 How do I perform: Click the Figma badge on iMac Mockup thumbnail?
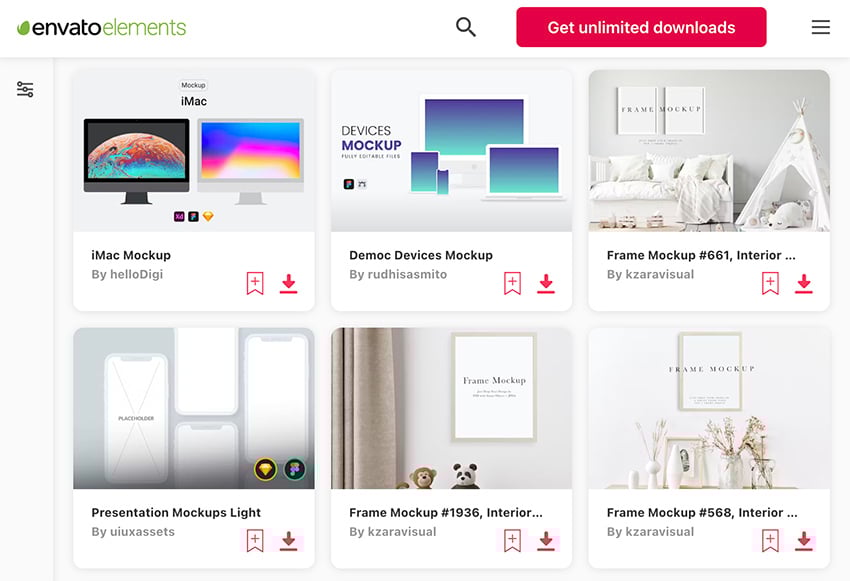193,216
